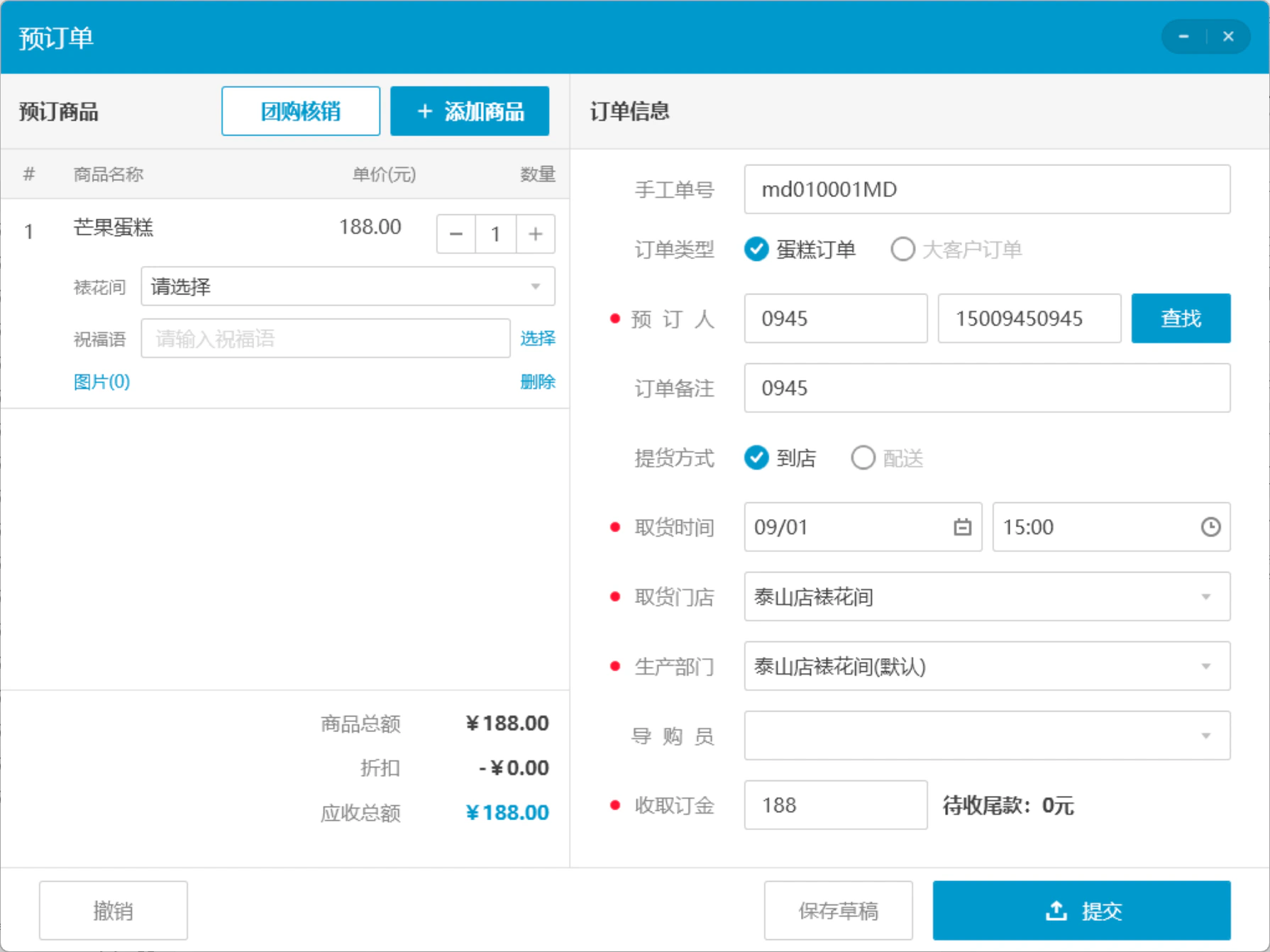Screen dimensions: 1270x952
Task: Close the 预订单 window
Action: click(1228, 36)
